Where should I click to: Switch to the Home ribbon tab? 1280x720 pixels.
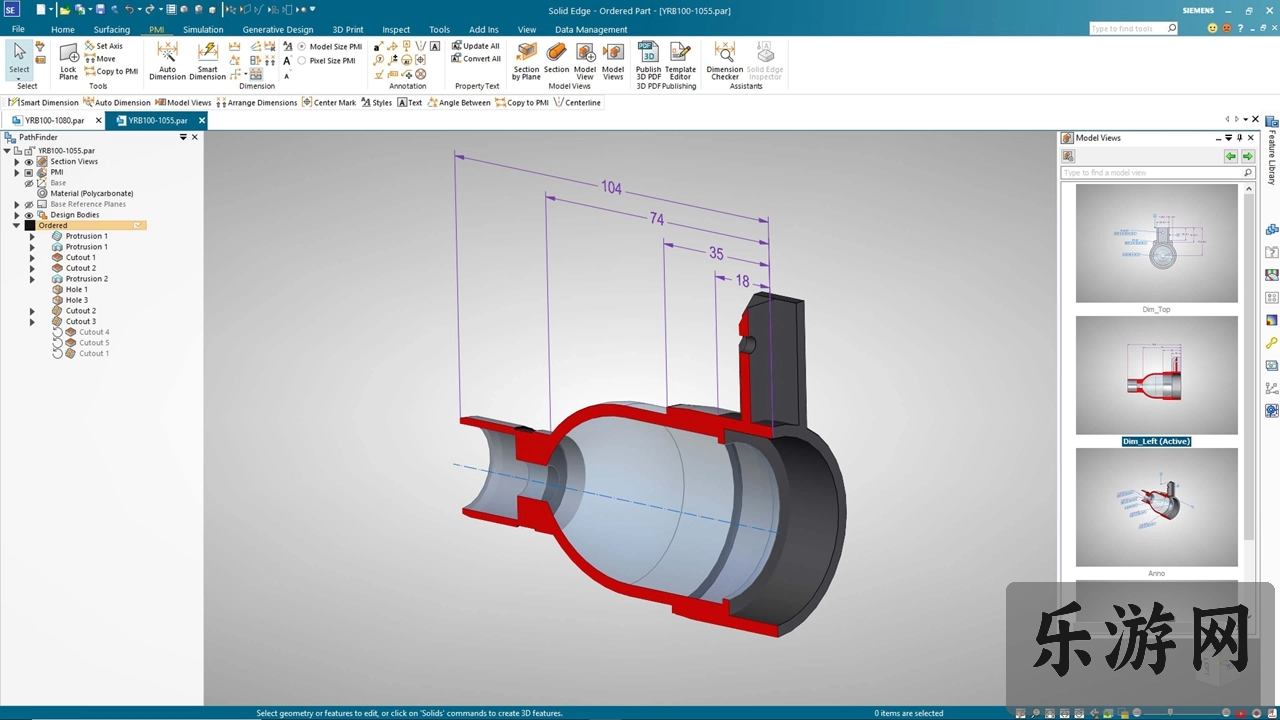63,29
